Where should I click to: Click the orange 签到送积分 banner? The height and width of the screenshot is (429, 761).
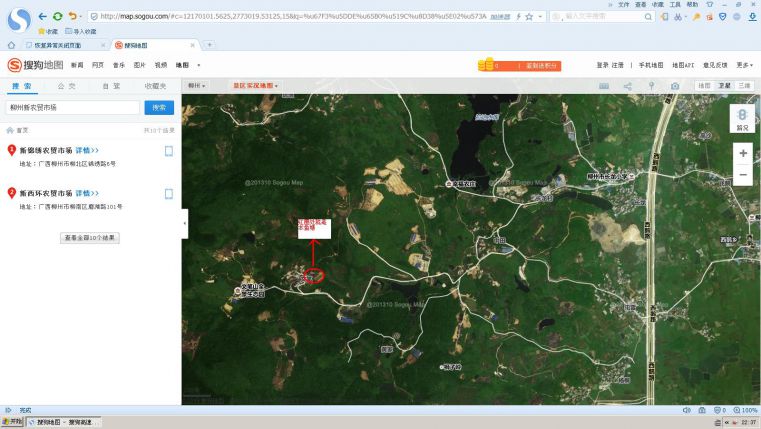point(520,66)
